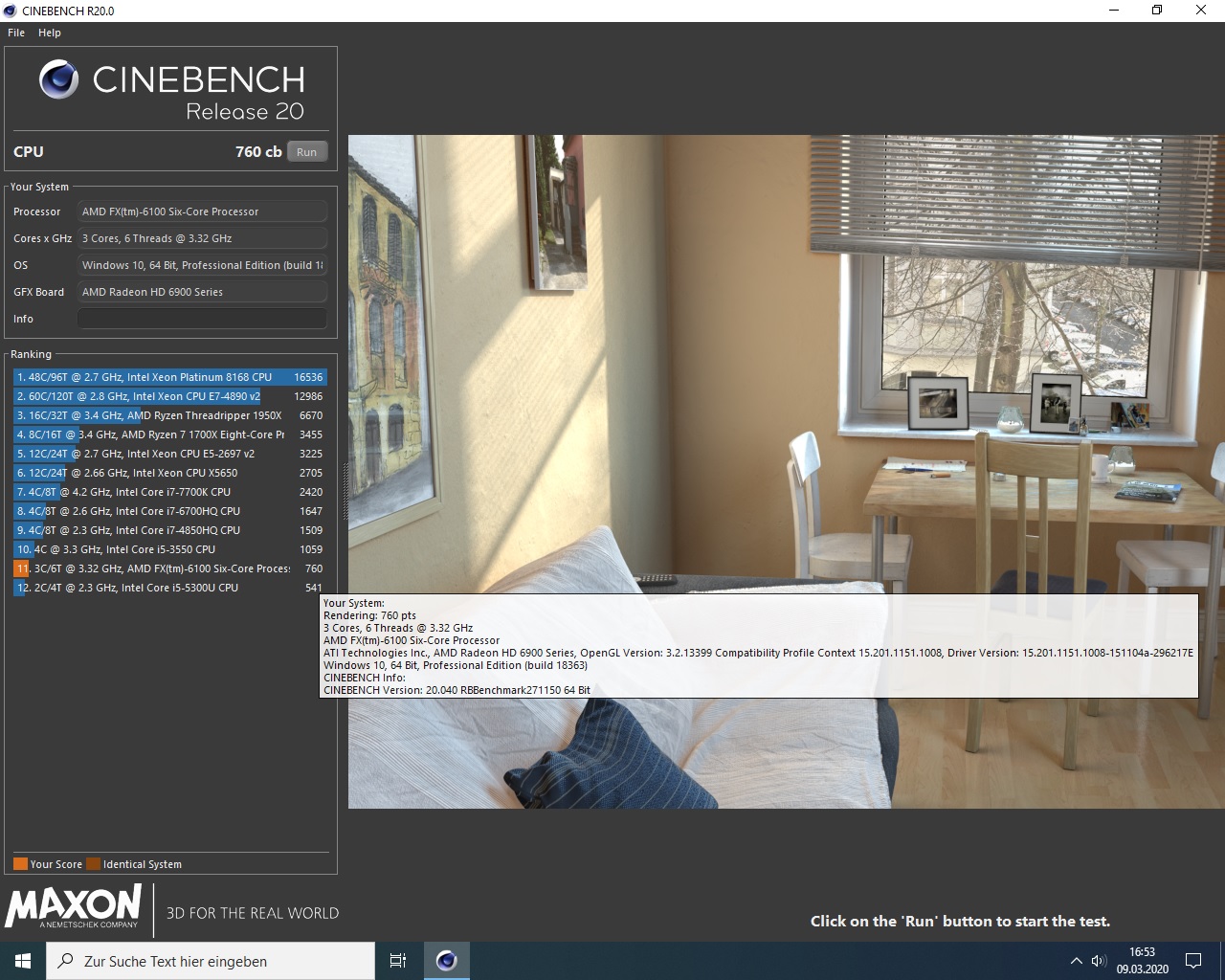
Task: Start the CPU test with Run
Action: pos(306,152)
